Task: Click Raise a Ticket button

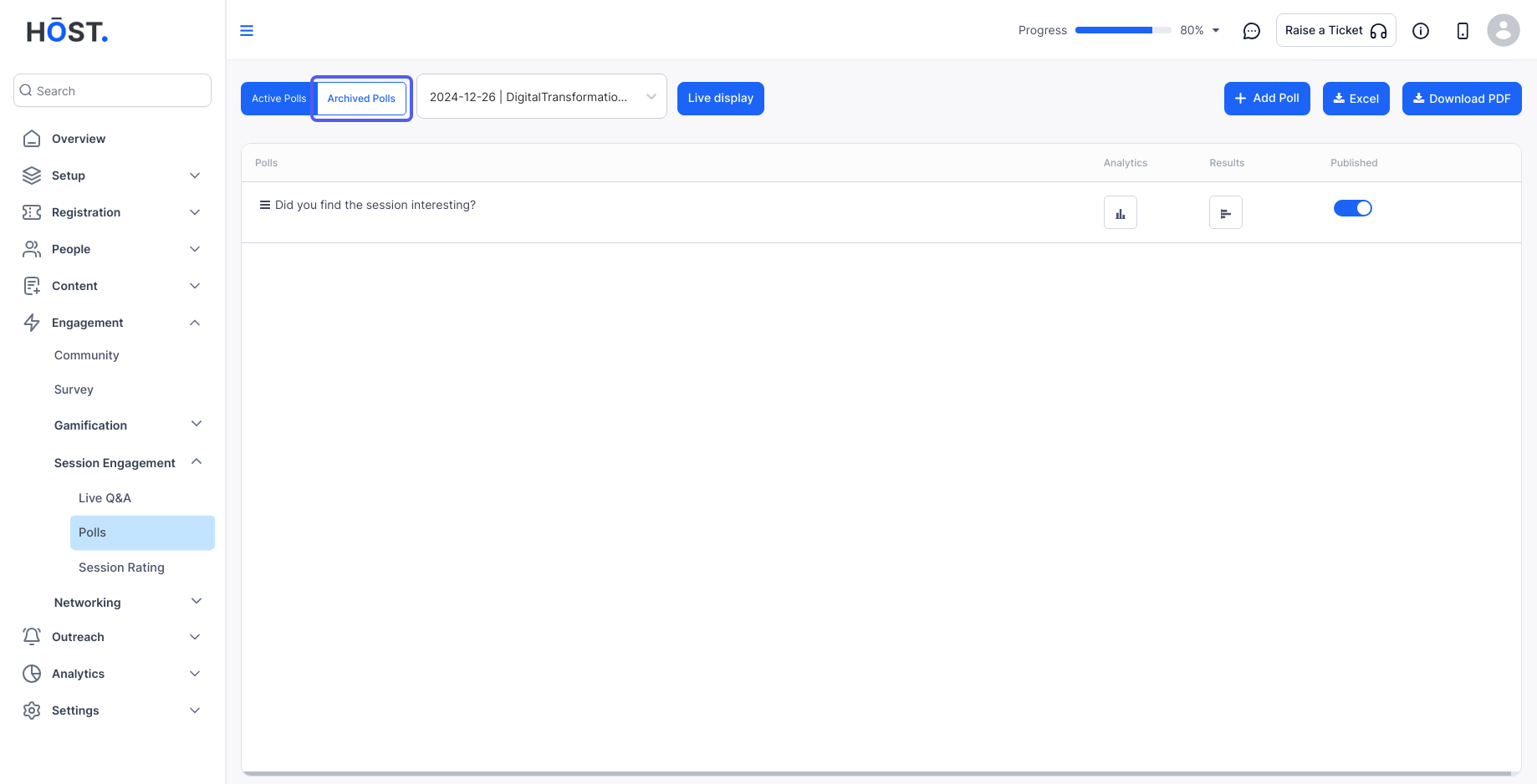Action: (x=1335, y=30)
